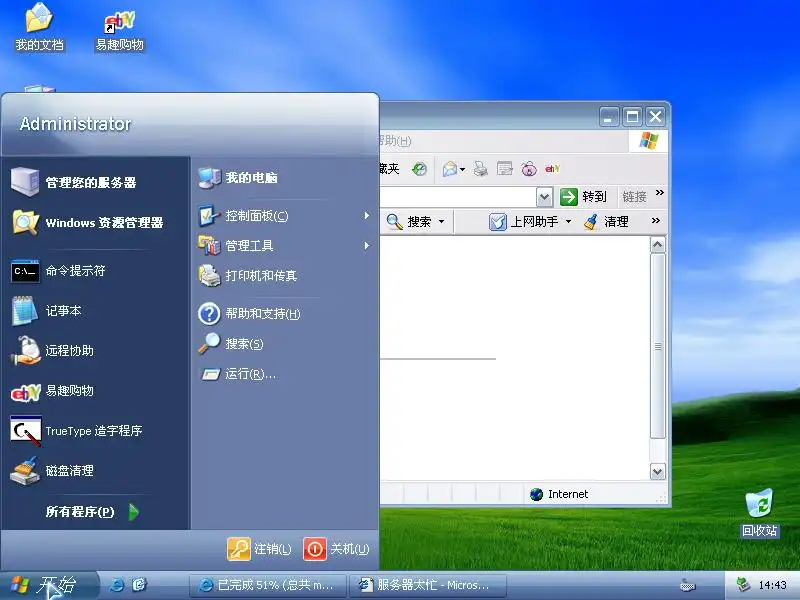Viewport: 800px width, 600px height.
Task: Click the 转到 Go button
Action: pos(583,197)
